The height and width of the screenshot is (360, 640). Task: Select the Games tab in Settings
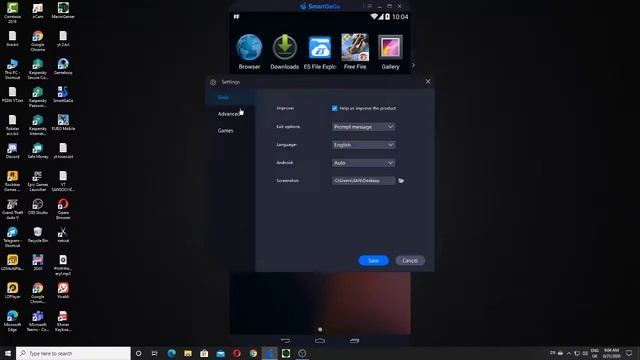[225, 131]
